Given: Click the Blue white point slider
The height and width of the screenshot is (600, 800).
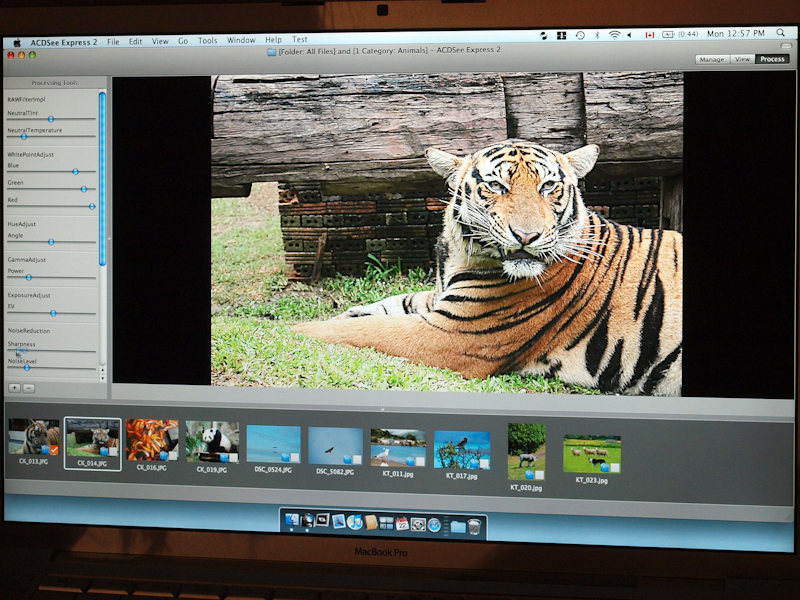Looking at the screenshot, I should pos(76,171).
